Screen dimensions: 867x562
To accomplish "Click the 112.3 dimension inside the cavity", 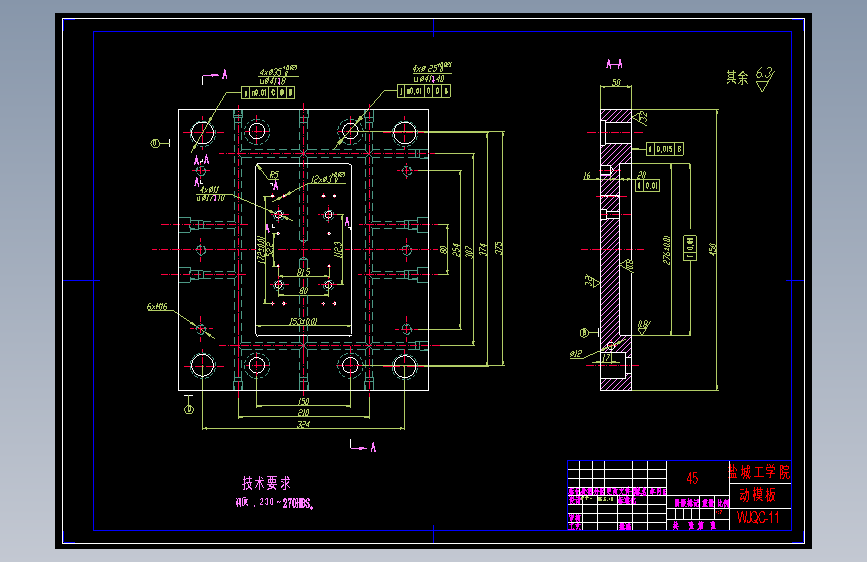I will (x=338, y=249).
